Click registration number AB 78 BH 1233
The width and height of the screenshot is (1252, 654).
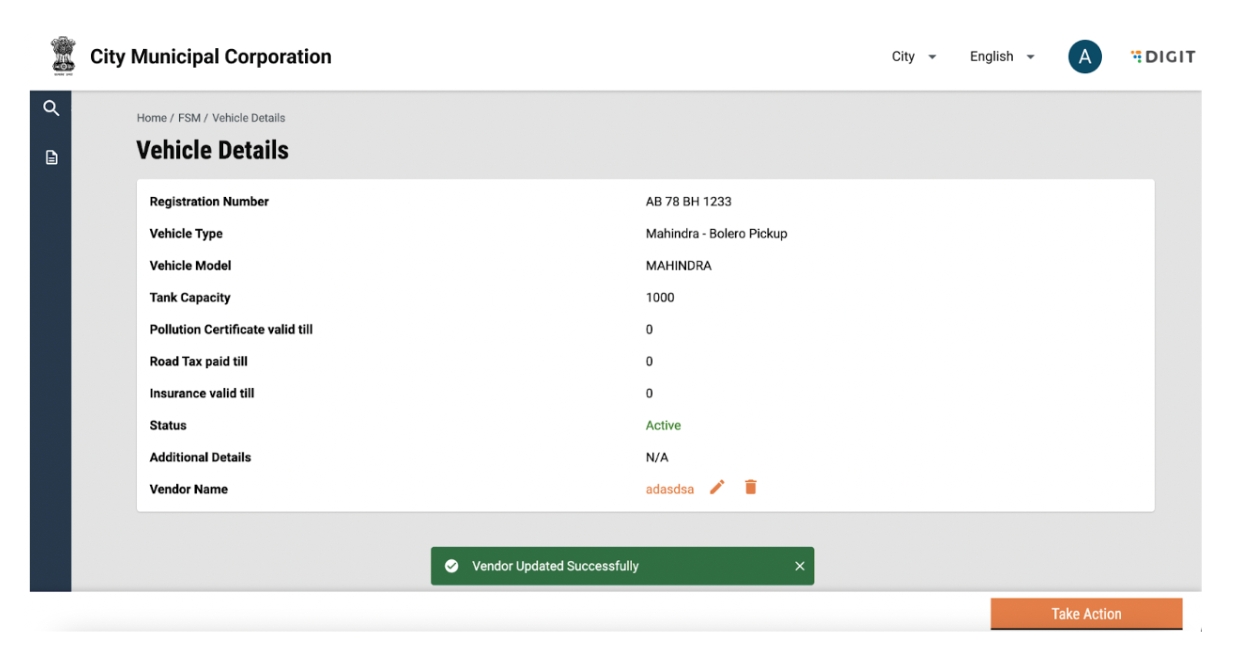[x=688, y=202]
